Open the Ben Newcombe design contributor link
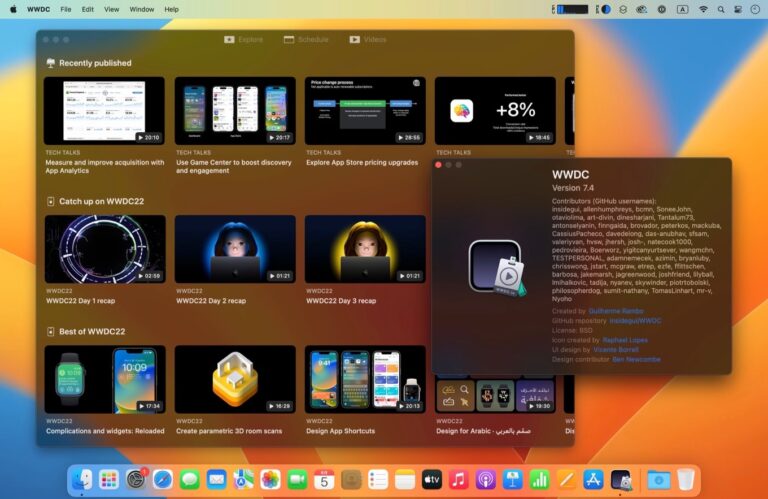Viewport: 768px width, 499px height. coord(636,359)
